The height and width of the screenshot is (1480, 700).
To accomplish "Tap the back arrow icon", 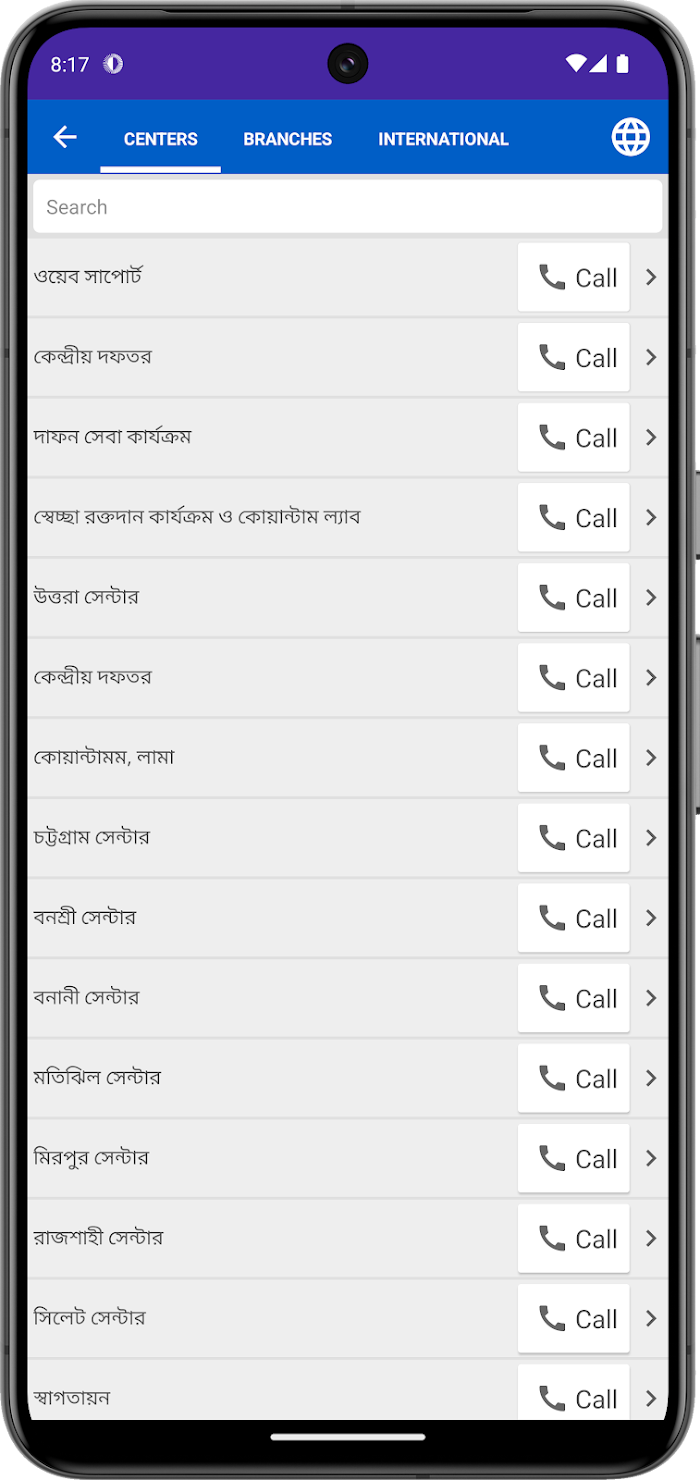I will pos(65,137).
